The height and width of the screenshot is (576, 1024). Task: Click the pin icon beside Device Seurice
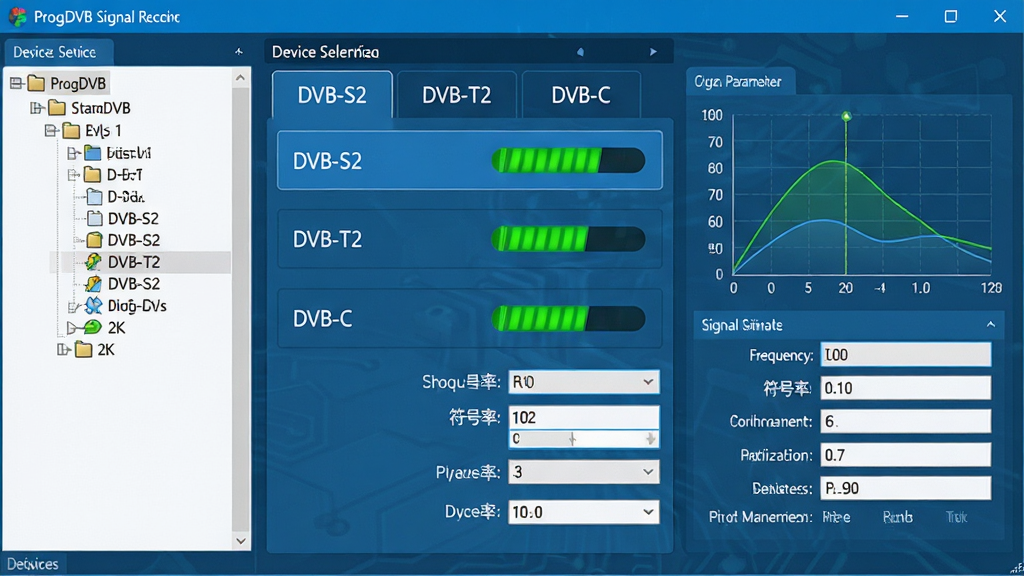click(239, 52)
